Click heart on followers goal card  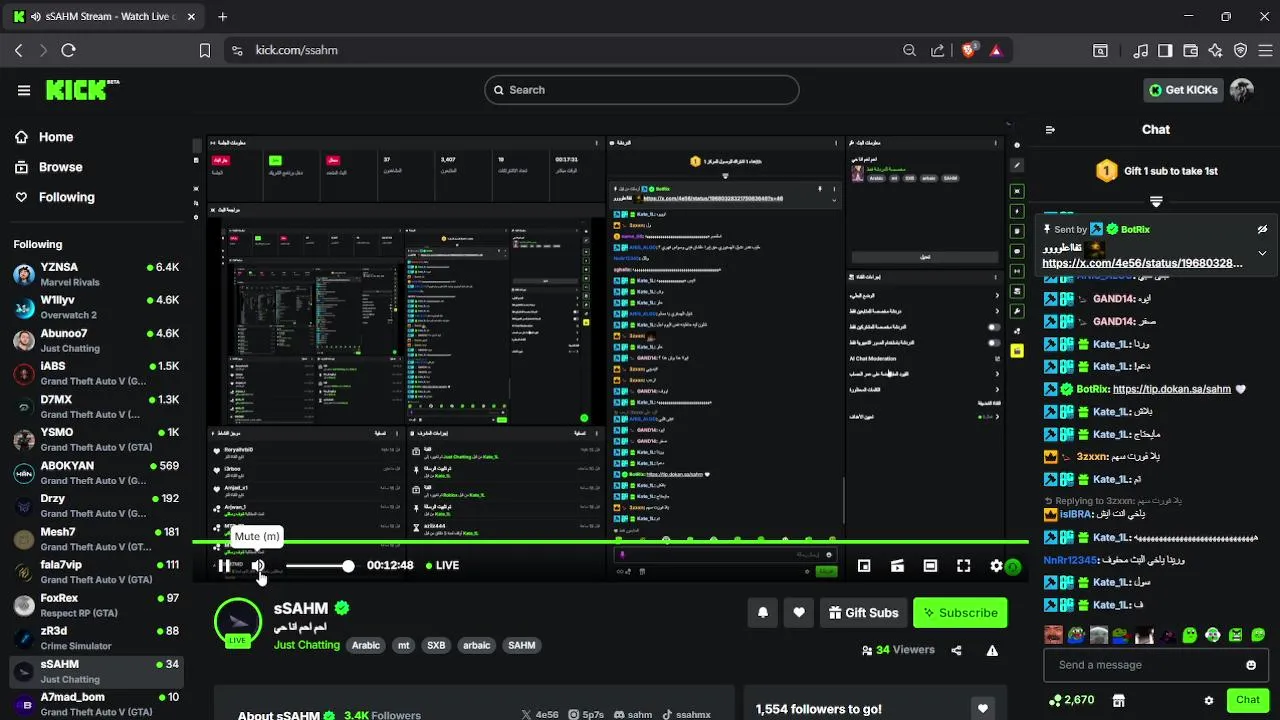coord(983,709)
